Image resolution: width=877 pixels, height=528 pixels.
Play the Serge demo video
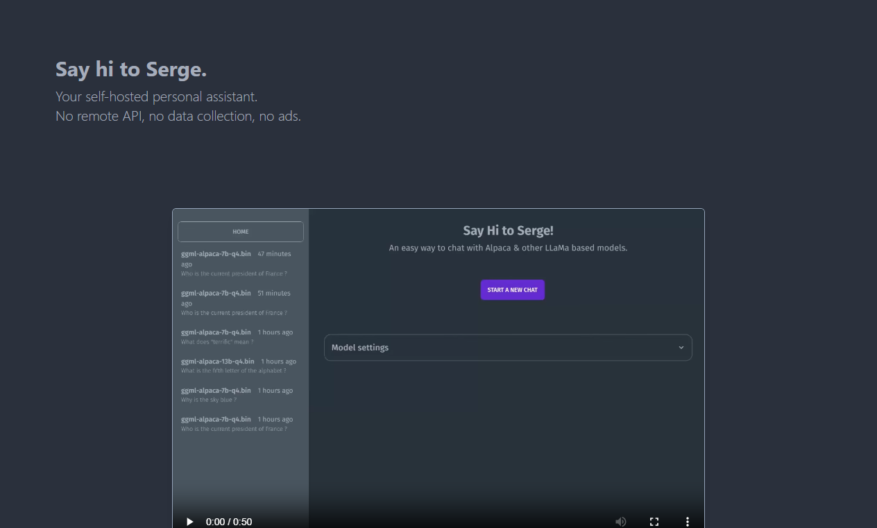pos(190,521)
